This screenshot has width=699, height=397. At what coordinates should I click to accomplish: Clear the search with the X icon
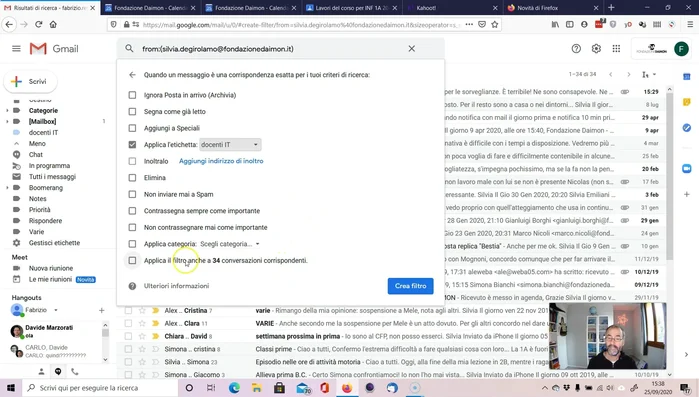411,49
